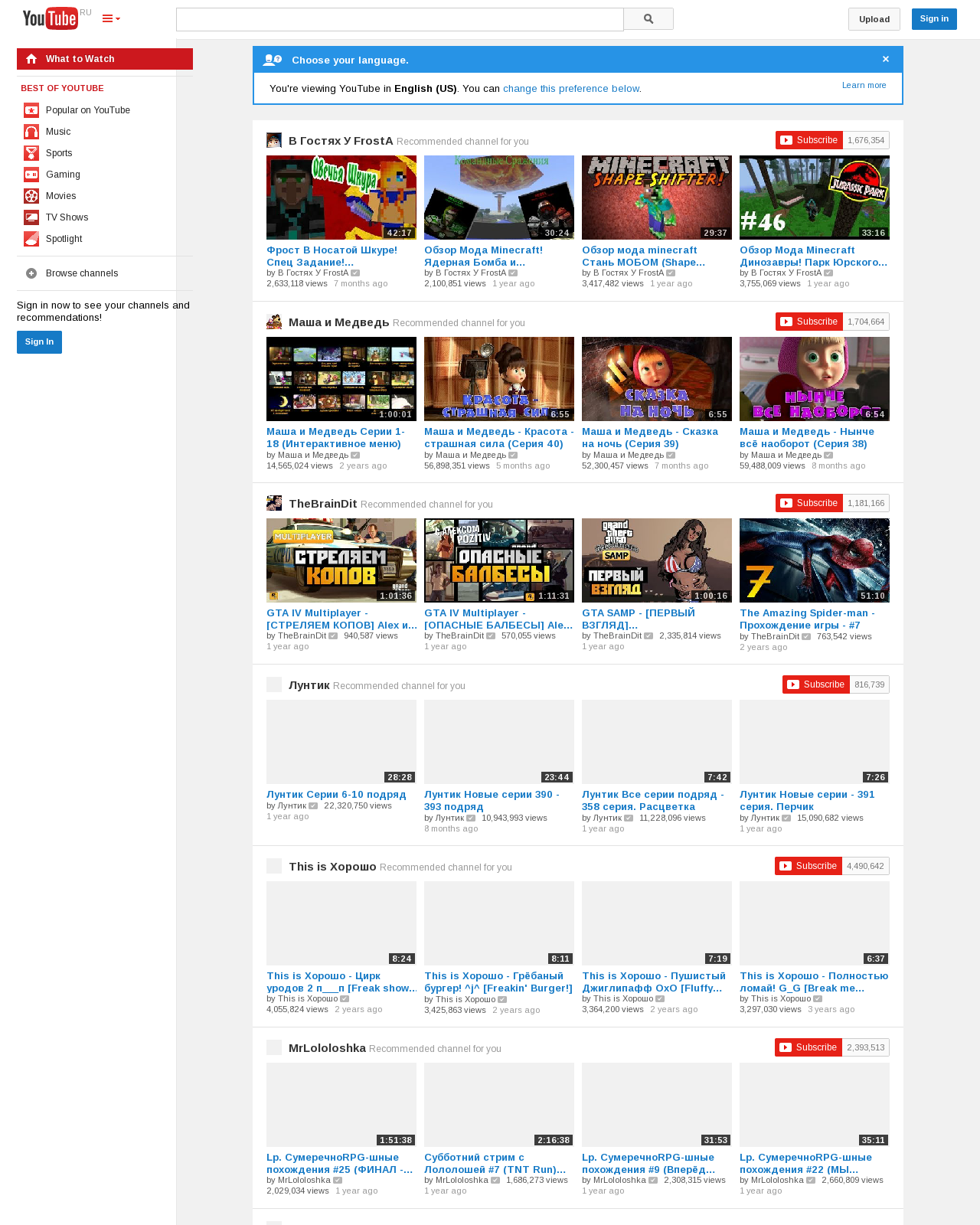Open The Amazing Spider-man #7 thumbnail
The width and height of the screenshot is (980, 1225).
815,560
